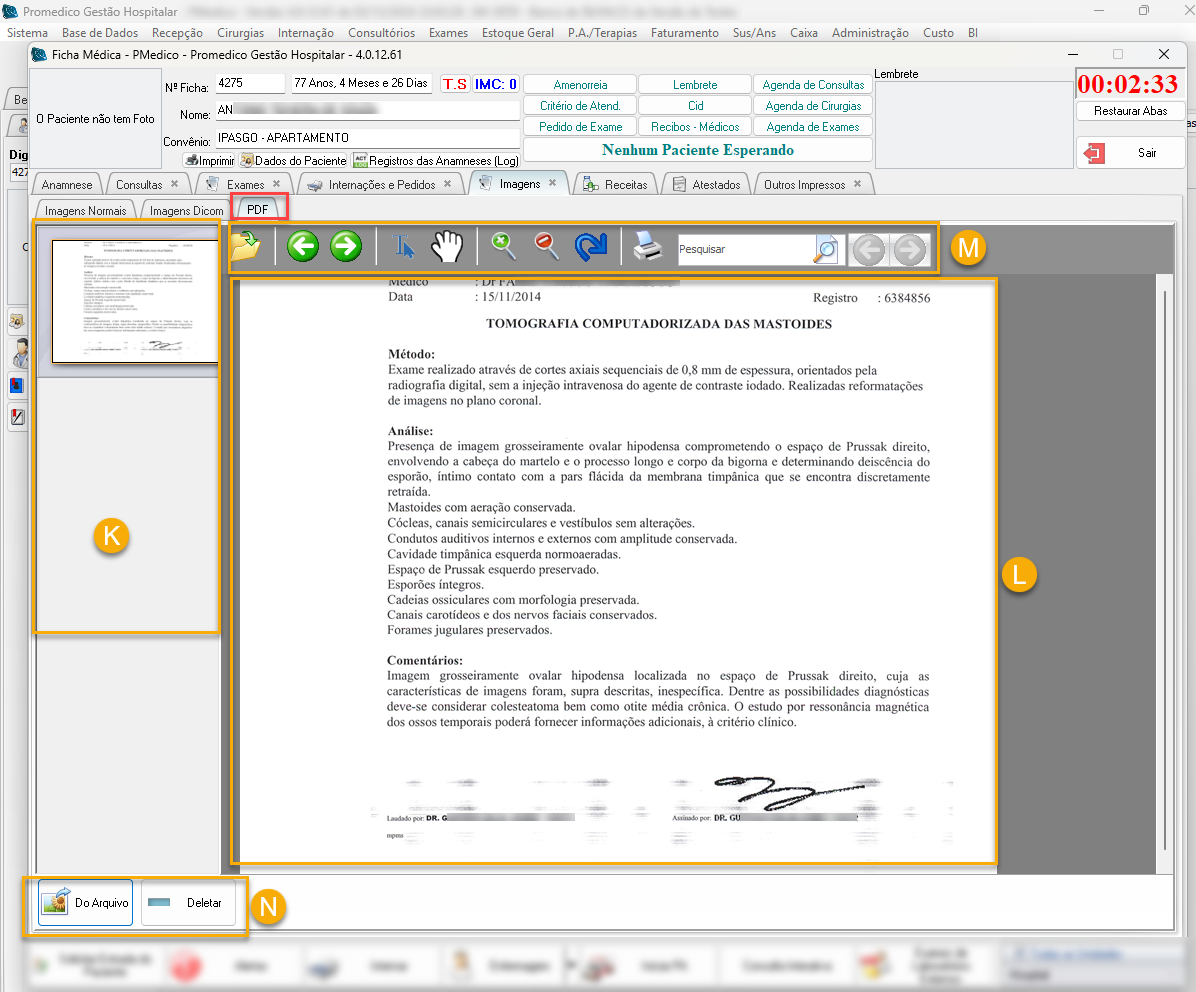Open the Faturamento menu
1196x992 pixels.
(684, 33)
